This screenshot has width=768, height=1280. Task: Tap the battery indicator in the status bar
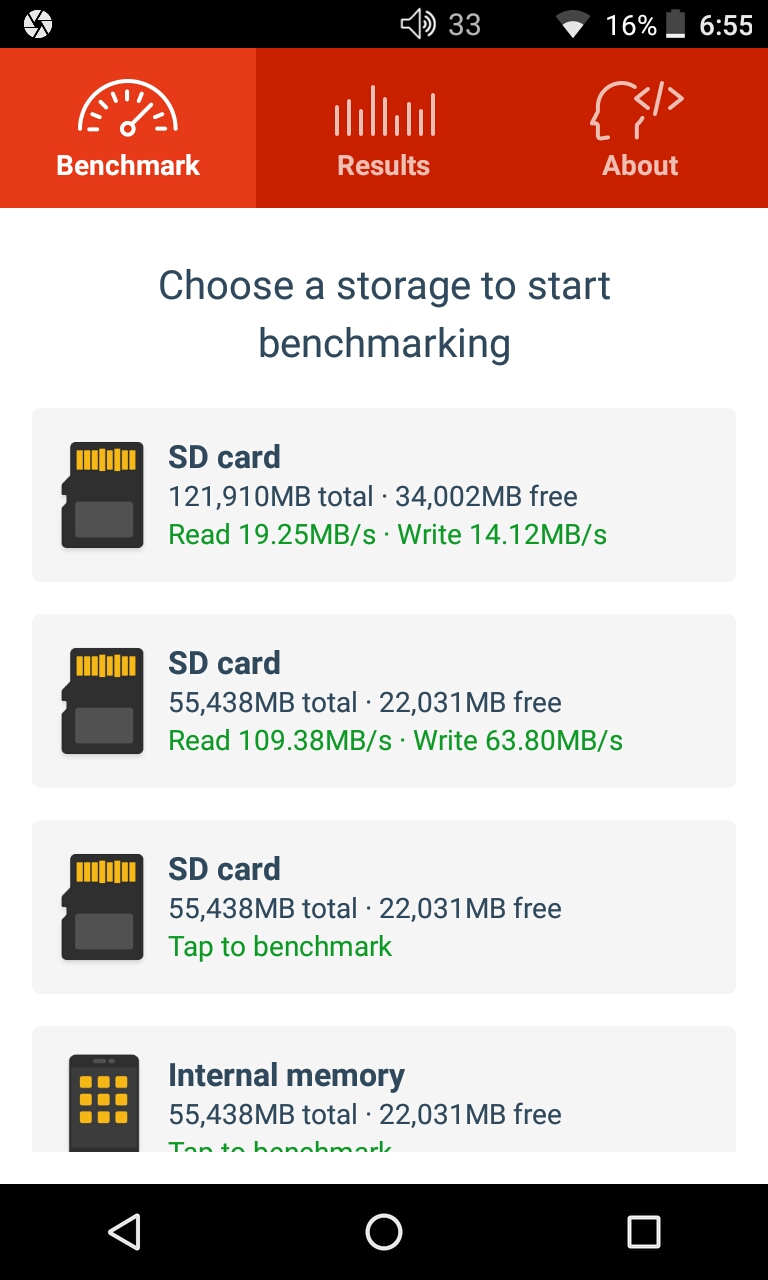point(676,24)
